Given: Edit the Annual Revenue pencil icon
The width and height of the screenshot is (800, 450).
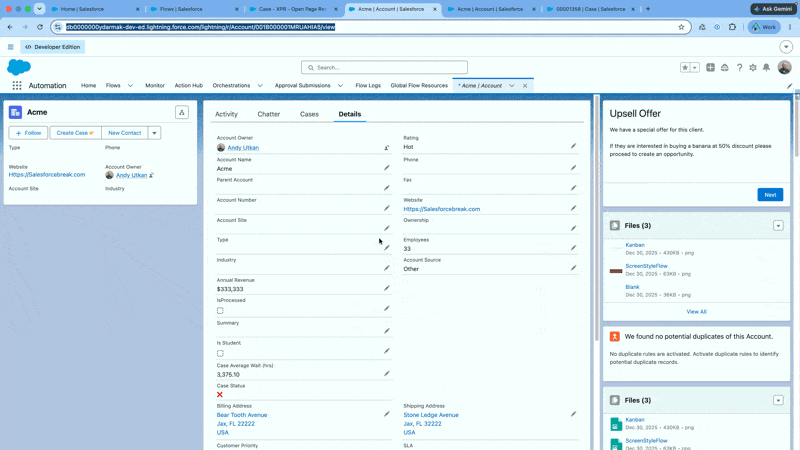Looking at the screenshot, I should click(x=387, y=288).
